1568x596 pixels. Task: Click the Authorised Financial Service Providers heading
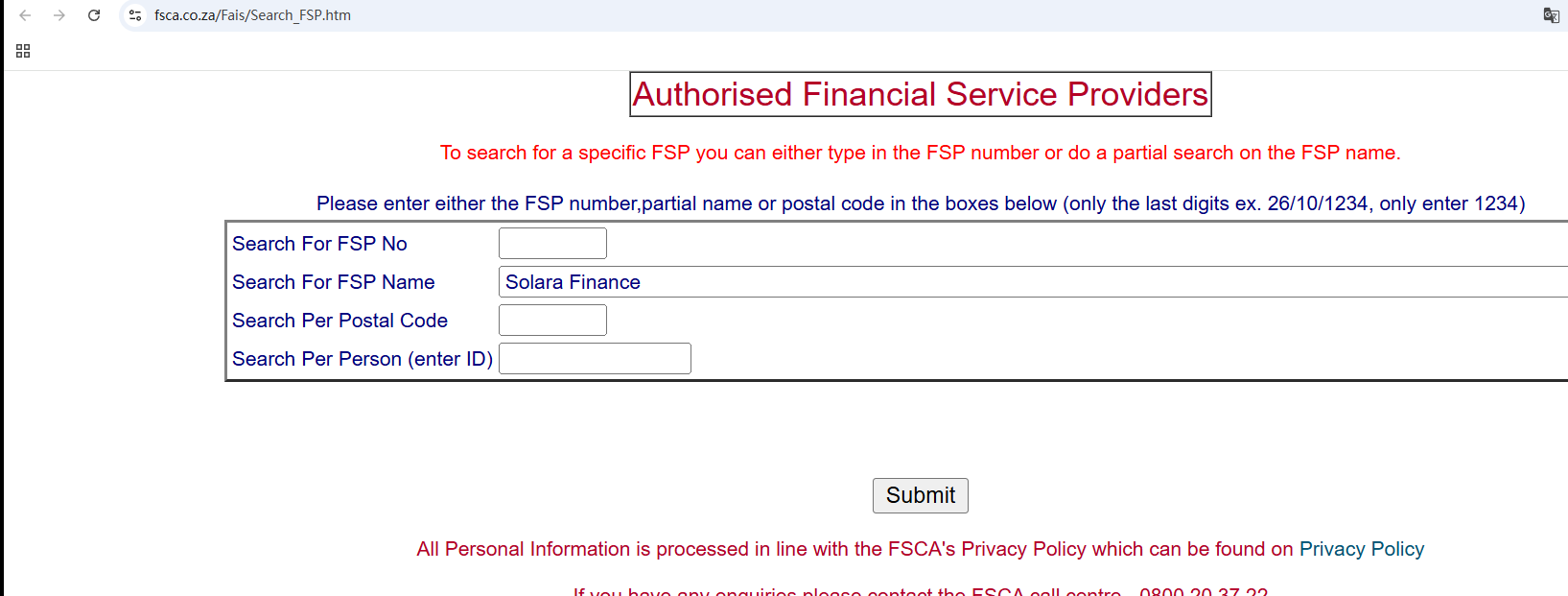[x=920, y=94]
